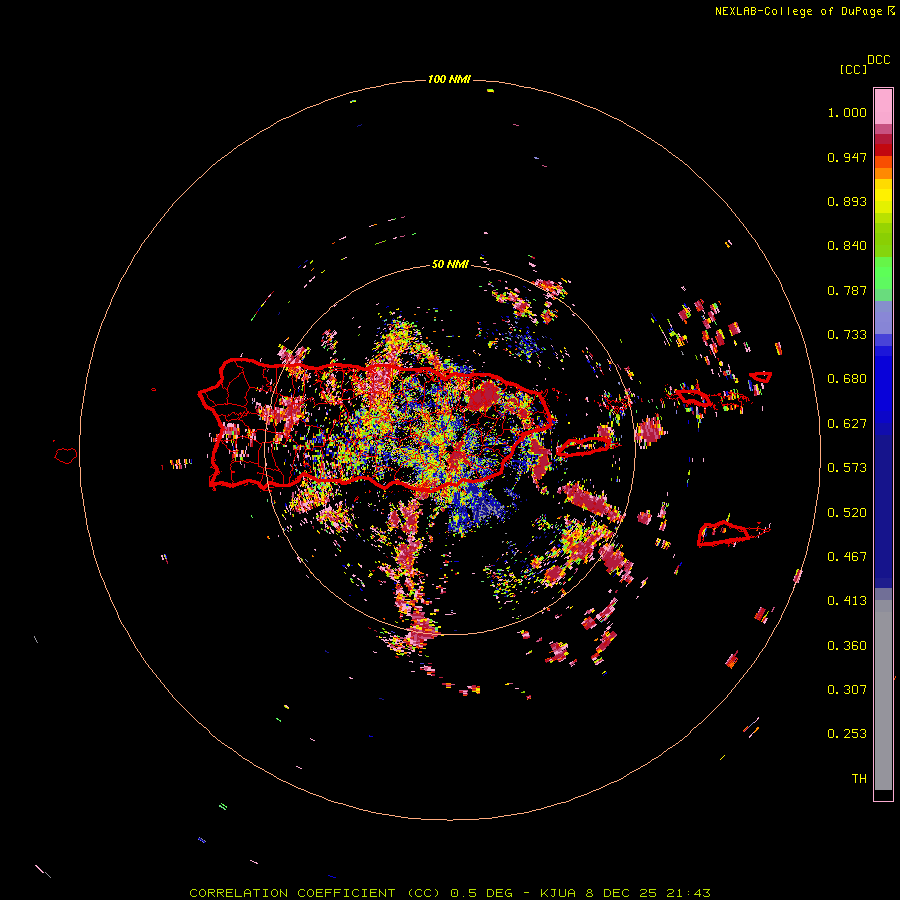
Task: Click the 0.733 color scale value
Action: click(x=847, y=335)
